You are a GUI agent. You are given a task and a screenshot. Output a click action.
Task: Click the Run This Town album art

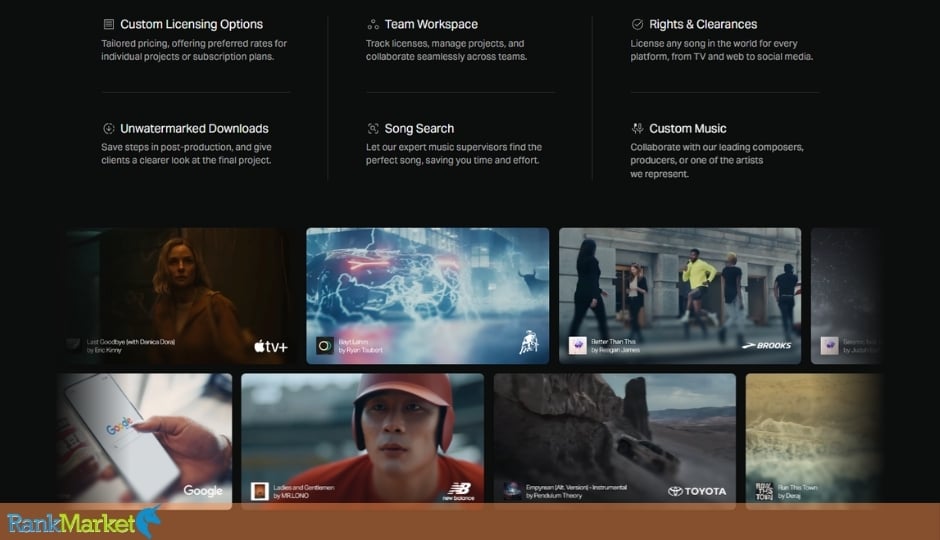(764, 491)
